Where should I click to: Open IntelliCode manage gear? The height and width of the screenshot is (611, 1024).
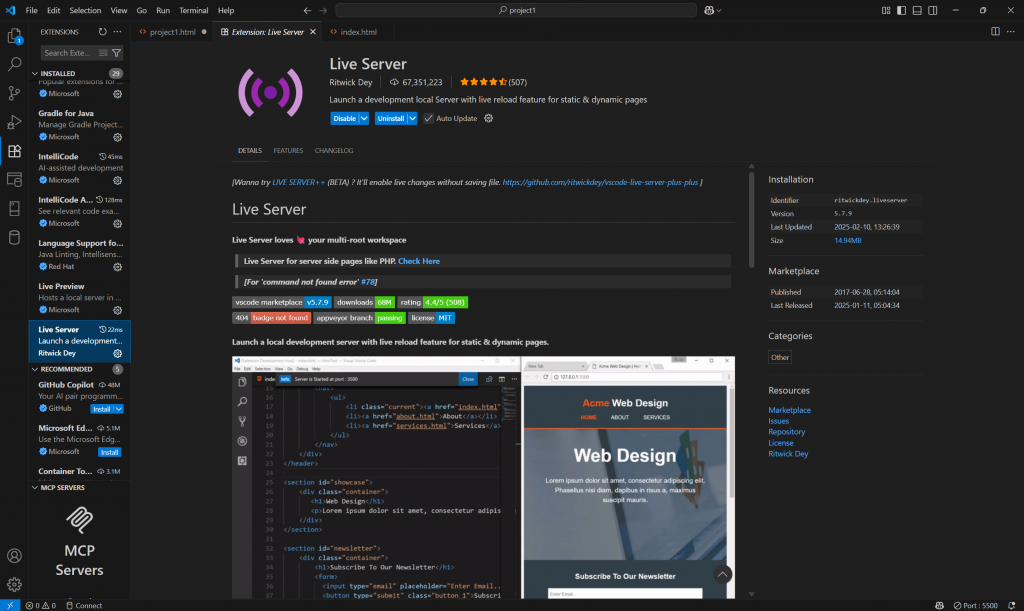118,180
